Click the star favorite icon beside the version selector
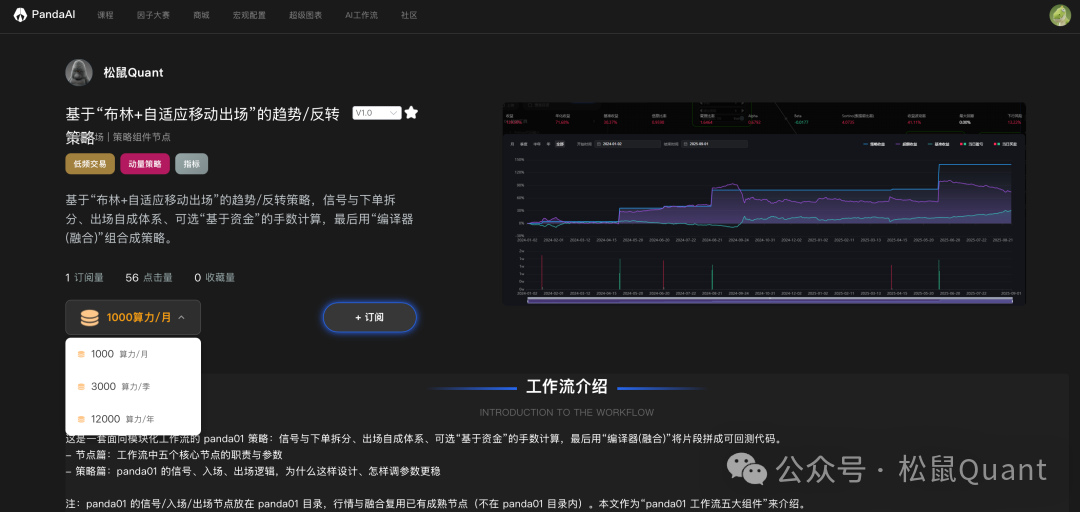Image resolution: width=1080 pixels, height=512 pixels. 411,112
